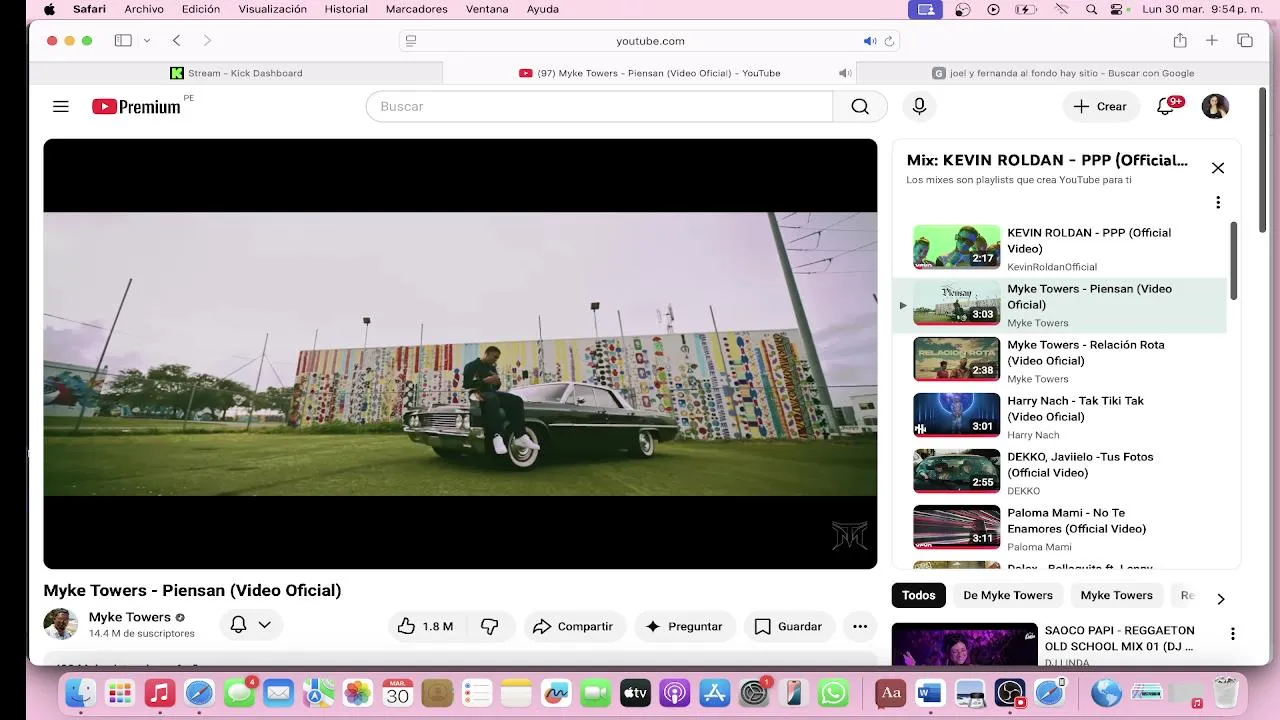Like the video with 1.8 M likes
This screenshot has height=720, width=1280.
[426, 626]
